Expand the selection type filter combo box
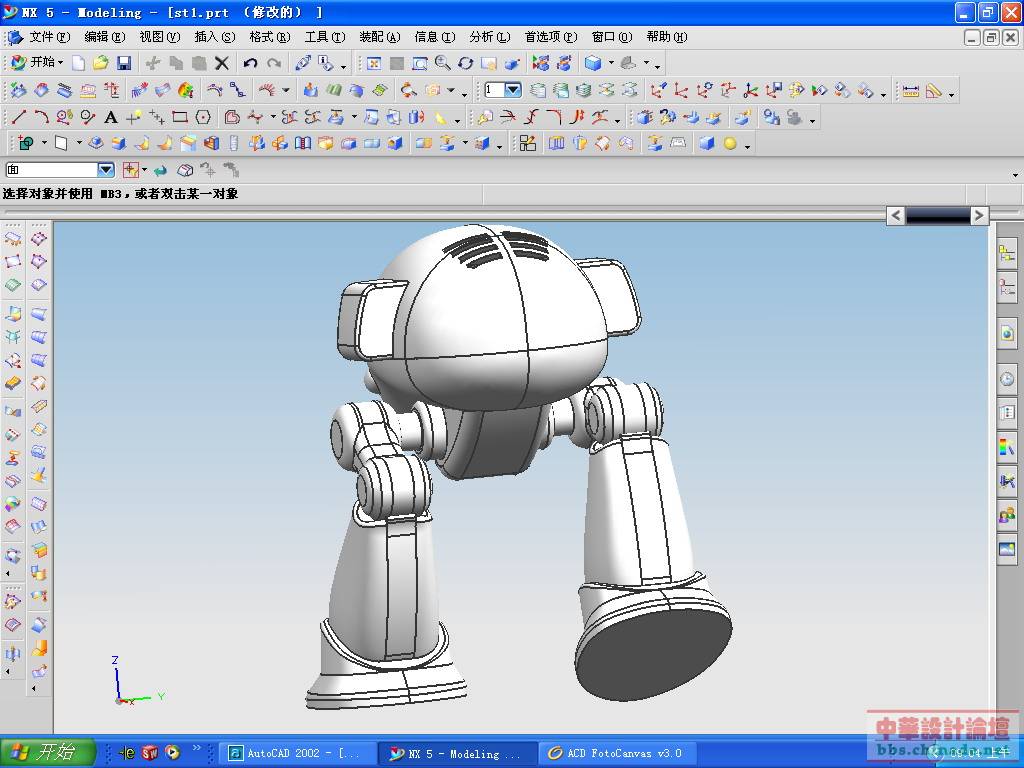 tap(105, 170)
